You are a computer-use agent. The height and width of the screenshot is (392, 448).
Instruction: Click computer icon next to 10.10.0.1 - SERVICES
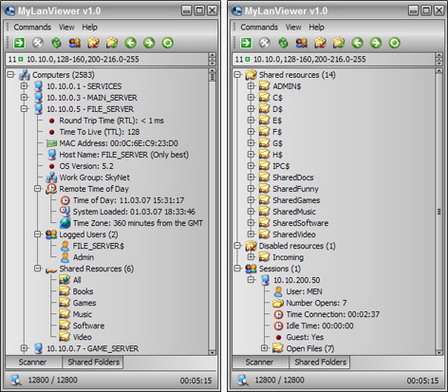38,86
